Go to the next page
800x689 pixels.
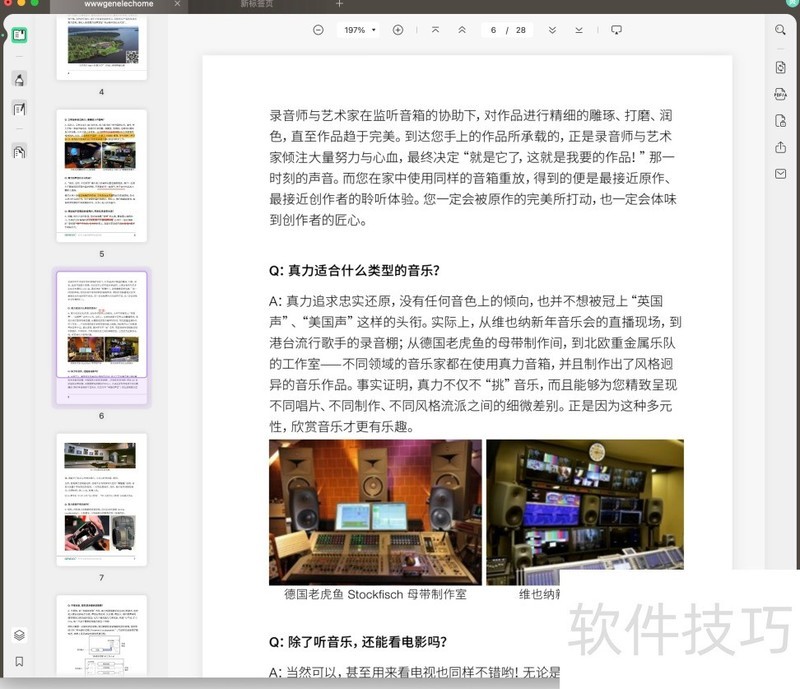tap(552, 30)
